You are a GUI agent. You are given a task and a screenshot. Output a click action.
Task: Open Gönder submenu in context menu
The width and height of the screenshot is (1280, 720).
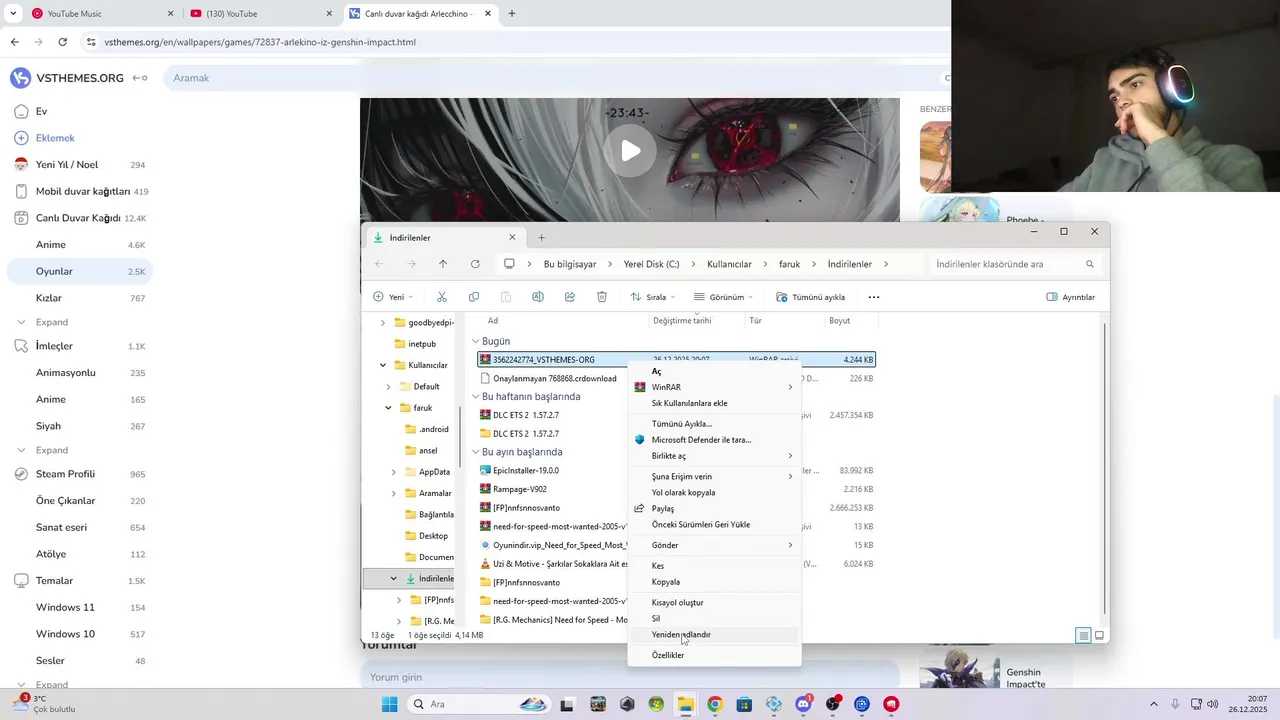coord(714,545)
